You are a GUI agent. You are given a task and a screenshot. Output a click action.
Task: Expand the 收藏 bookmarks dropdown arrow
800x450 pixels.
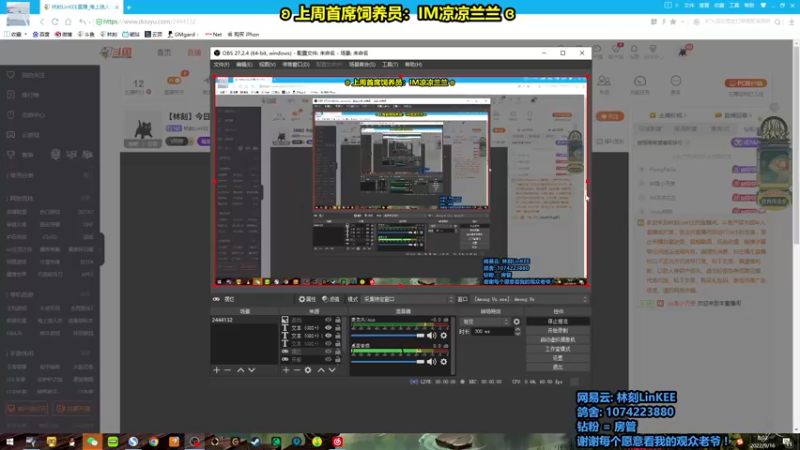pos(26,34)
